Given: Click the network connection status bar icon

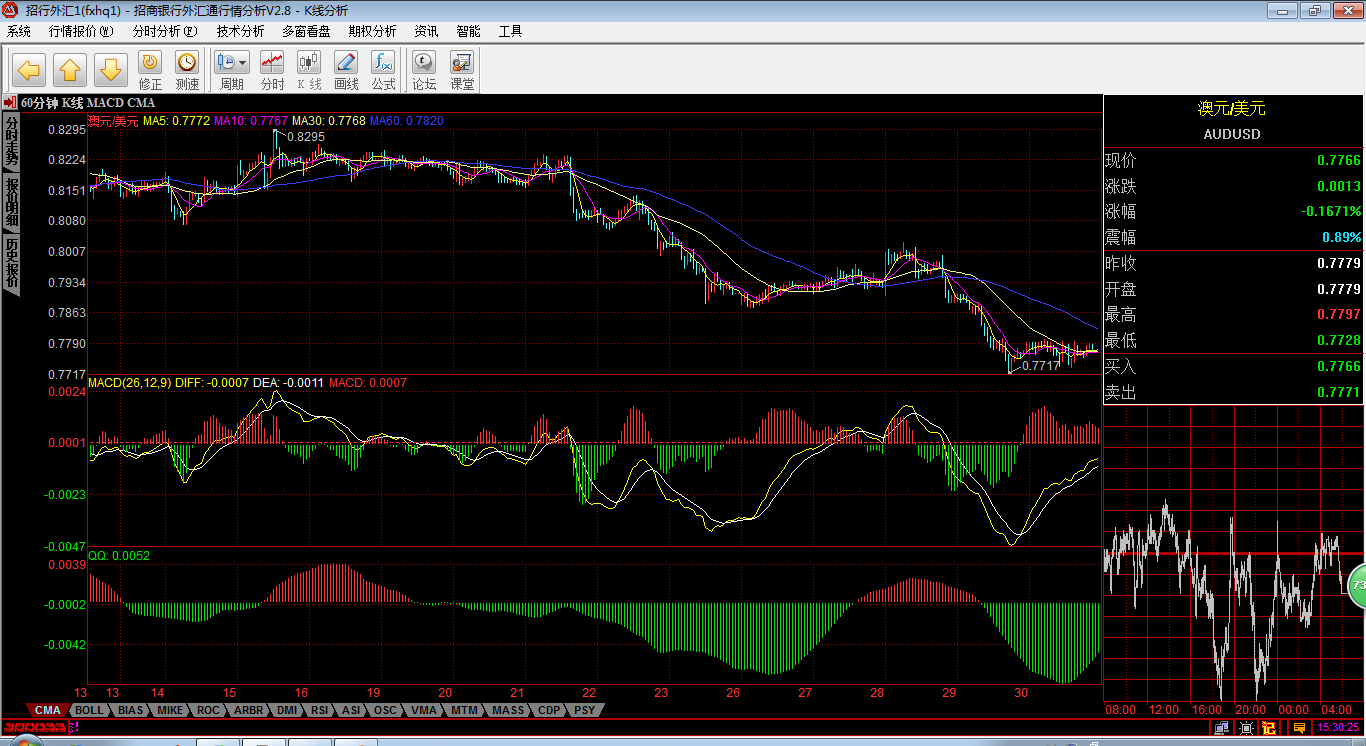Looking at the screenshot, I should 1222,728.
